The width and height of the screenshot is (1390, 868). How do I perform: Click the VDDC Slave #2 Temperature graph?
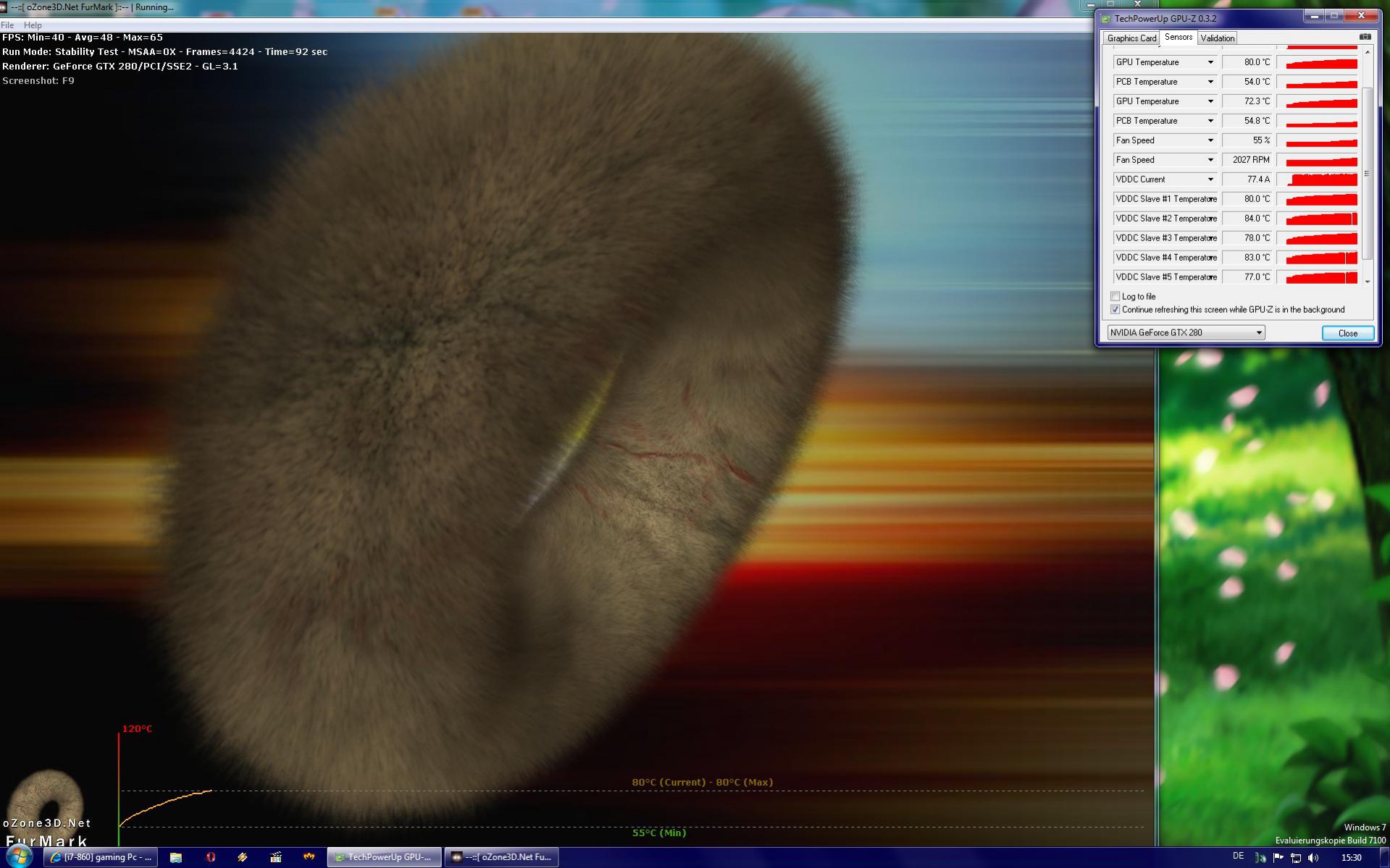[x=1317, y=219]
